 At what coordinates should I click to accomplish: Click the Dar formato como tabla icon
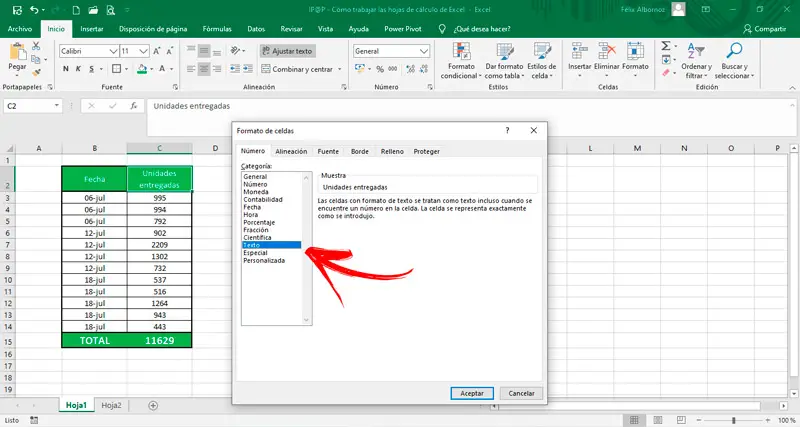point(504,53)
